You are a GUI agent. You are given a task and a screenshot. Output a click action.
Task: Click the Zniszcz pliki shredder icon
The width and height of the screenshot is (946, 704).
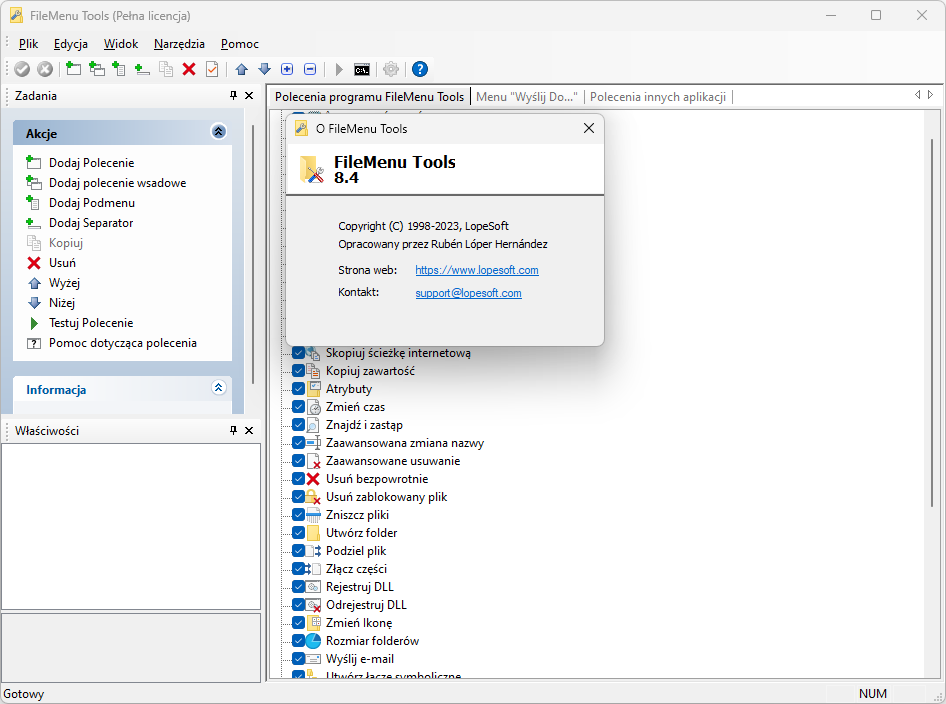click(x=313, y=515)
